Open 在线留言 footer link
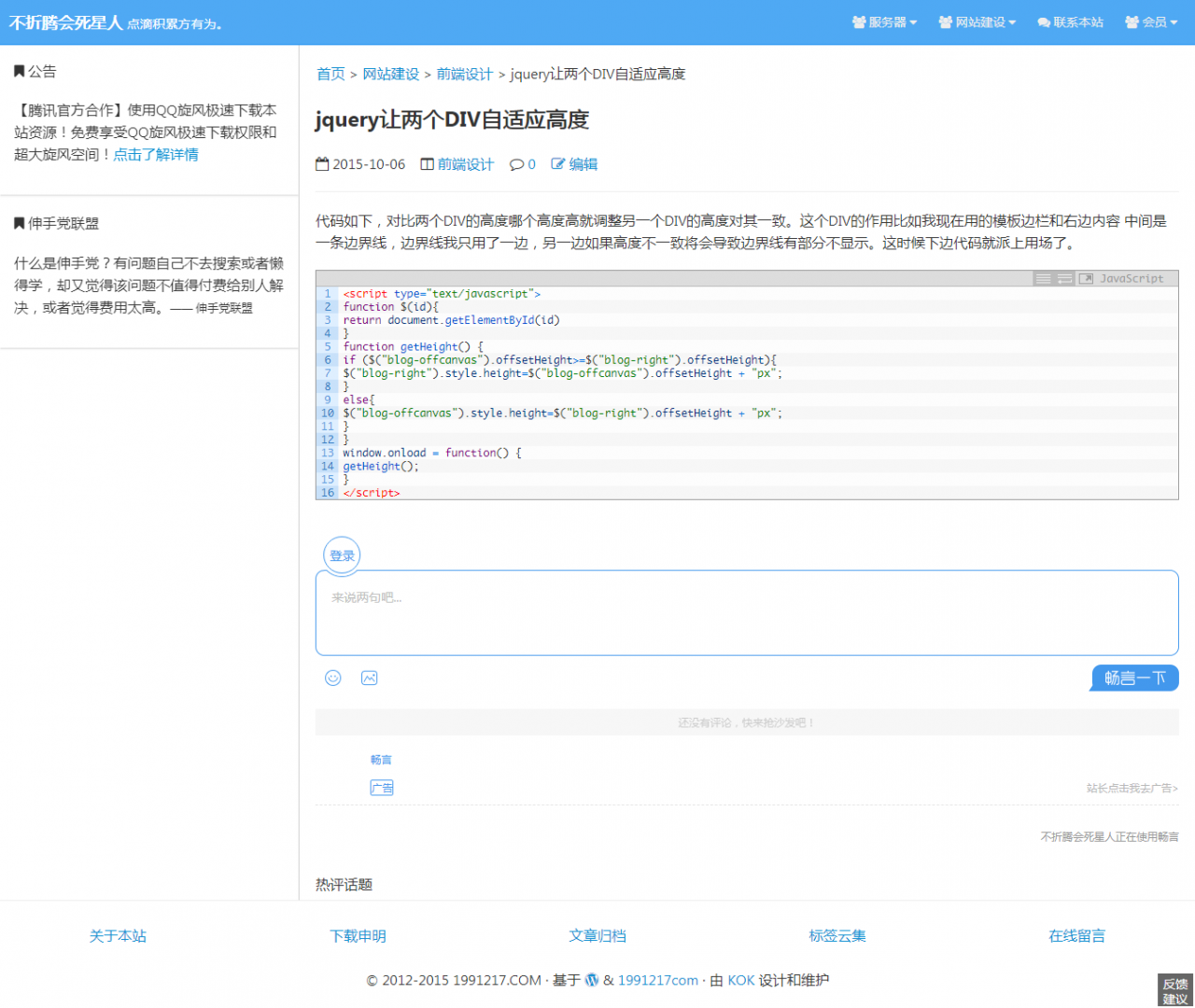 pos(1076,936)
